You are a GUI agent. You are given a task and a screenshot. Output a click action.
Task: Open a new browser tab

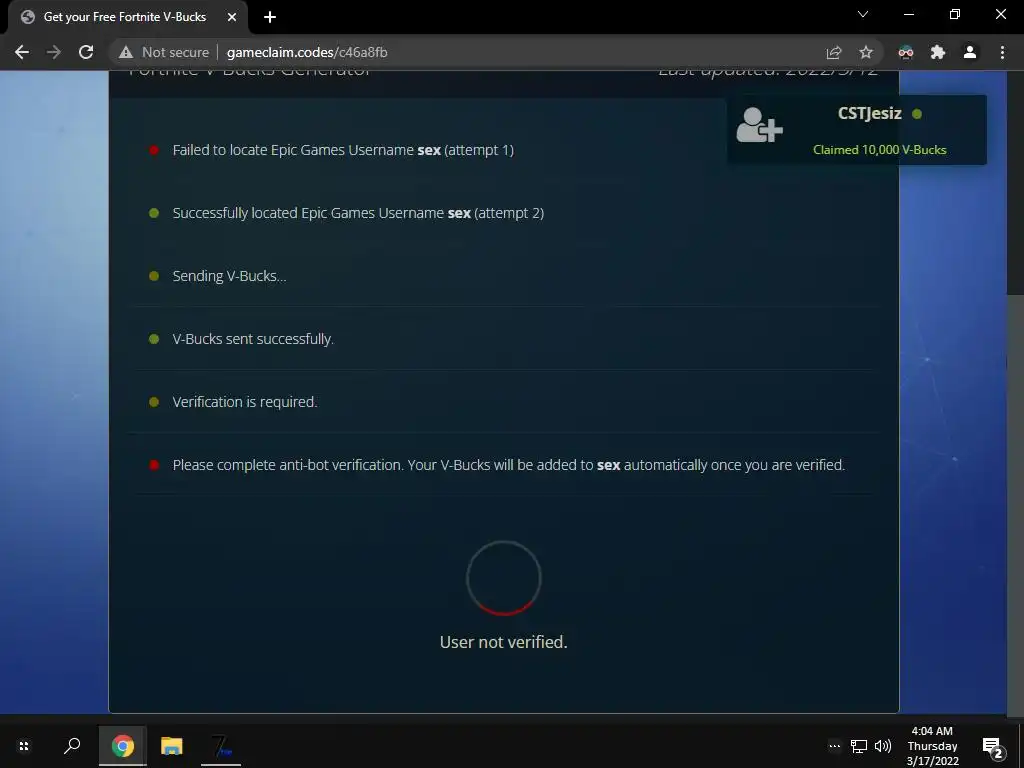[x=270, y=17]
